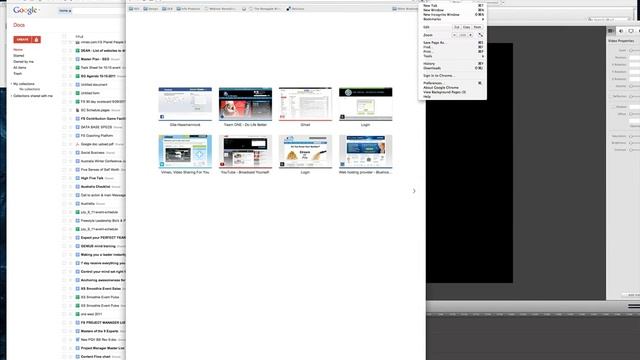Choose About Google Chrome
Screen dimensions: 640x360
pyautogui.click(x=452, y=87)
